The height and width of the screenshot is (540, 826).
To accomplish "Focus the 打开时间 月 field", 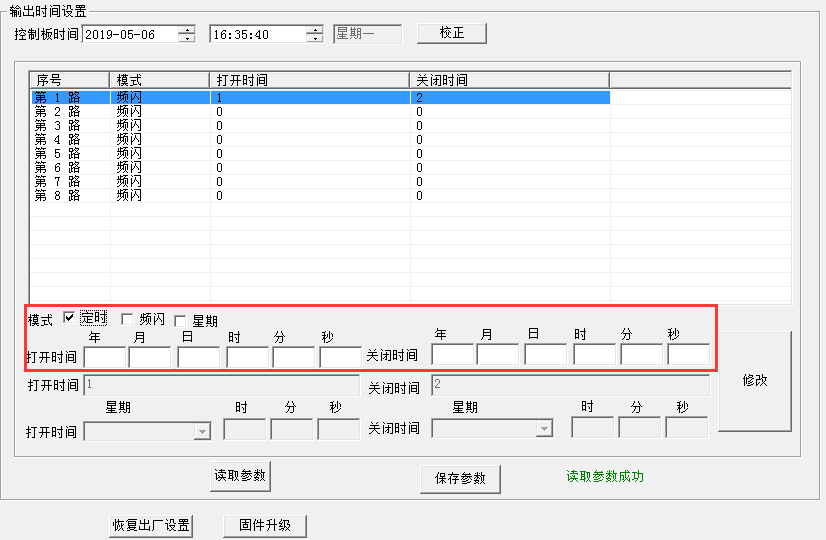I will point(150,358).
